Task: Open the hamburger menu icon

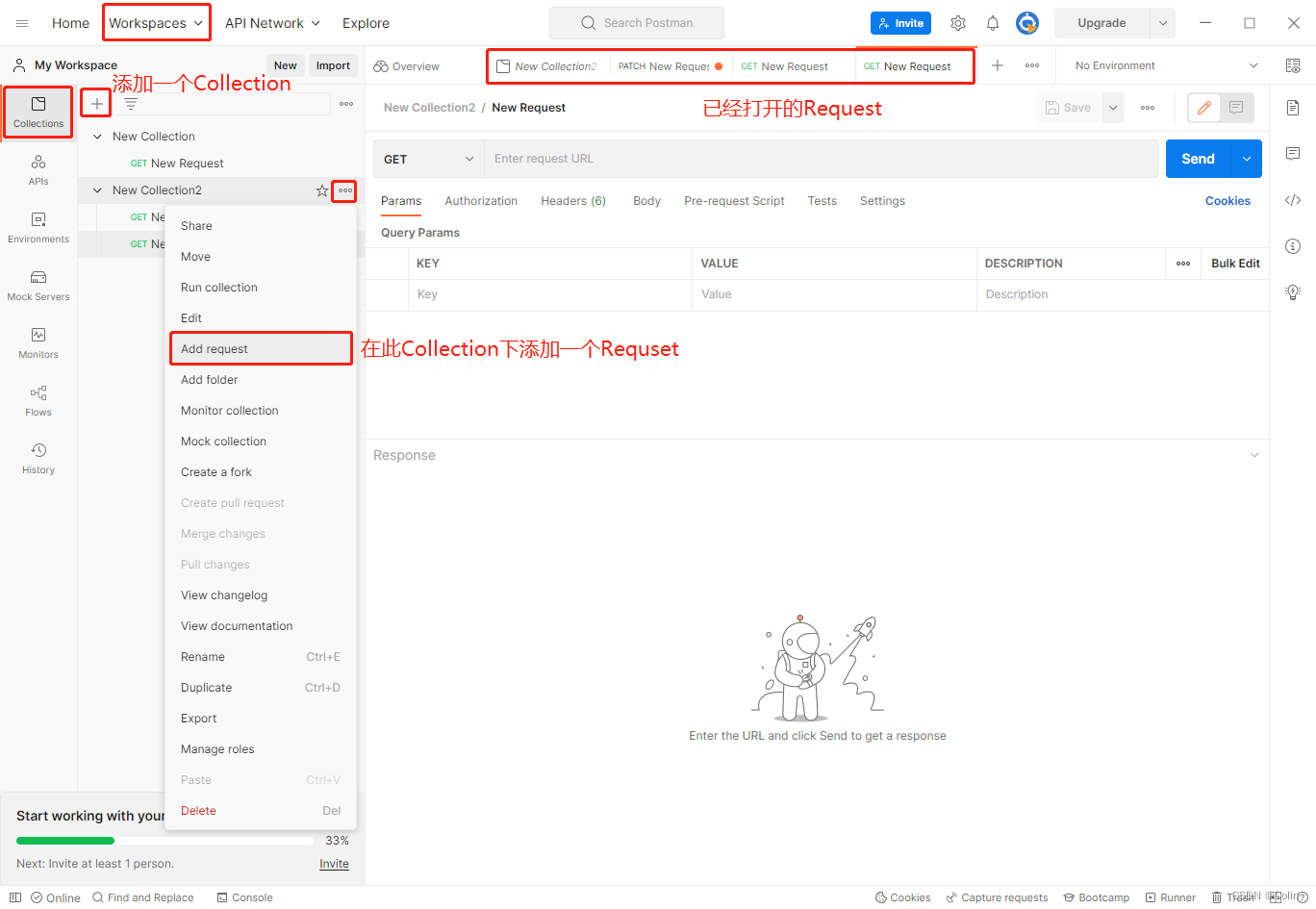Action: pos(22,23)
